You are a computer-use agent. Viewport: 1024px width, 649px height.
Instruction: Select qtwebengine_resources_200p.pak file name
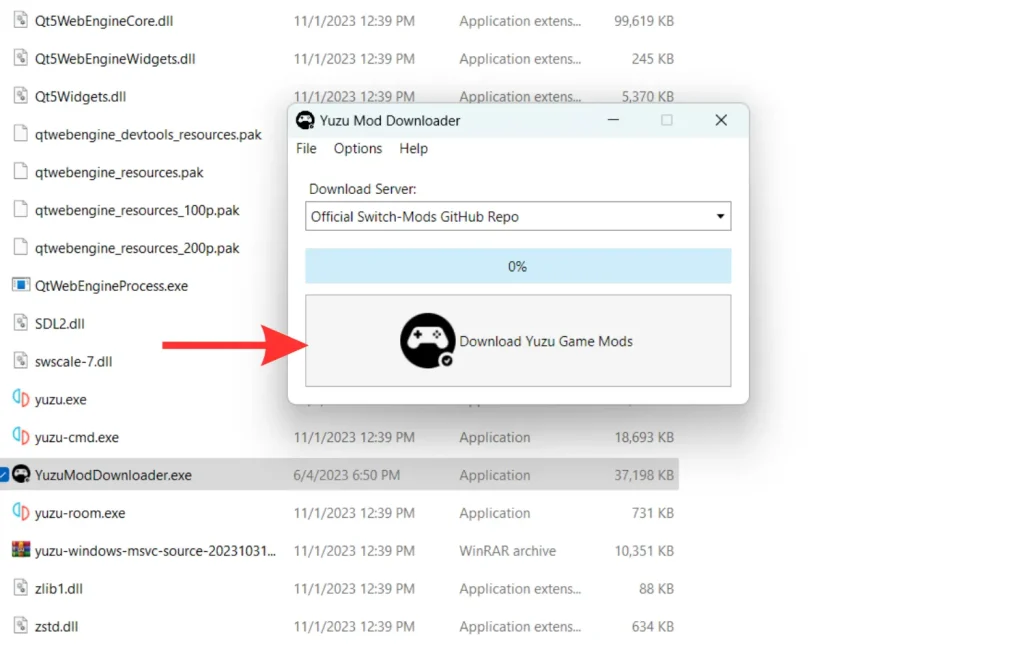tap(137, 248)
